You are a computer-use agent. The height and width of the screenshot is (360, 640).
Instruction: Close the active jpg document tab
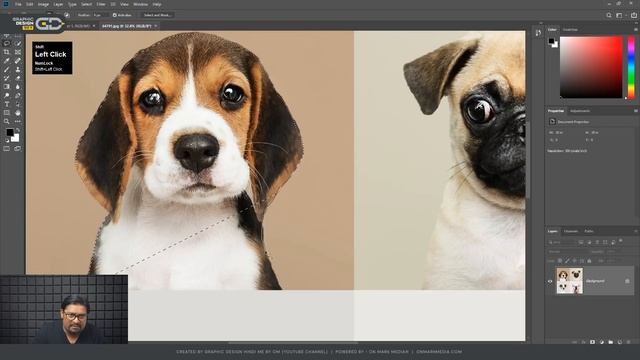click(x=156, y=26)
